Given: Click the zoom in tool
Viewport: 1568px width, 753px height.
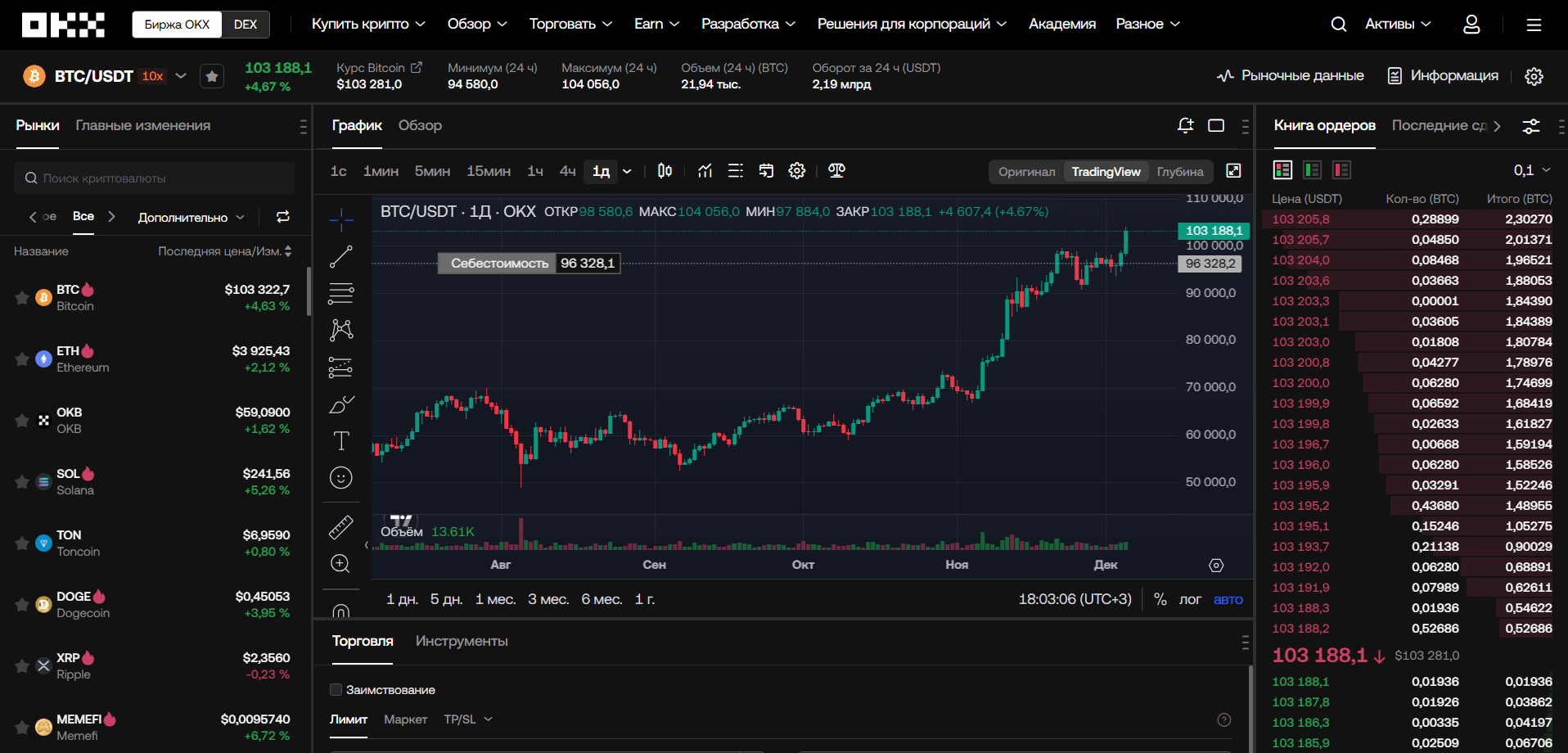Looking at the screenshot, I should pos(341,564).
